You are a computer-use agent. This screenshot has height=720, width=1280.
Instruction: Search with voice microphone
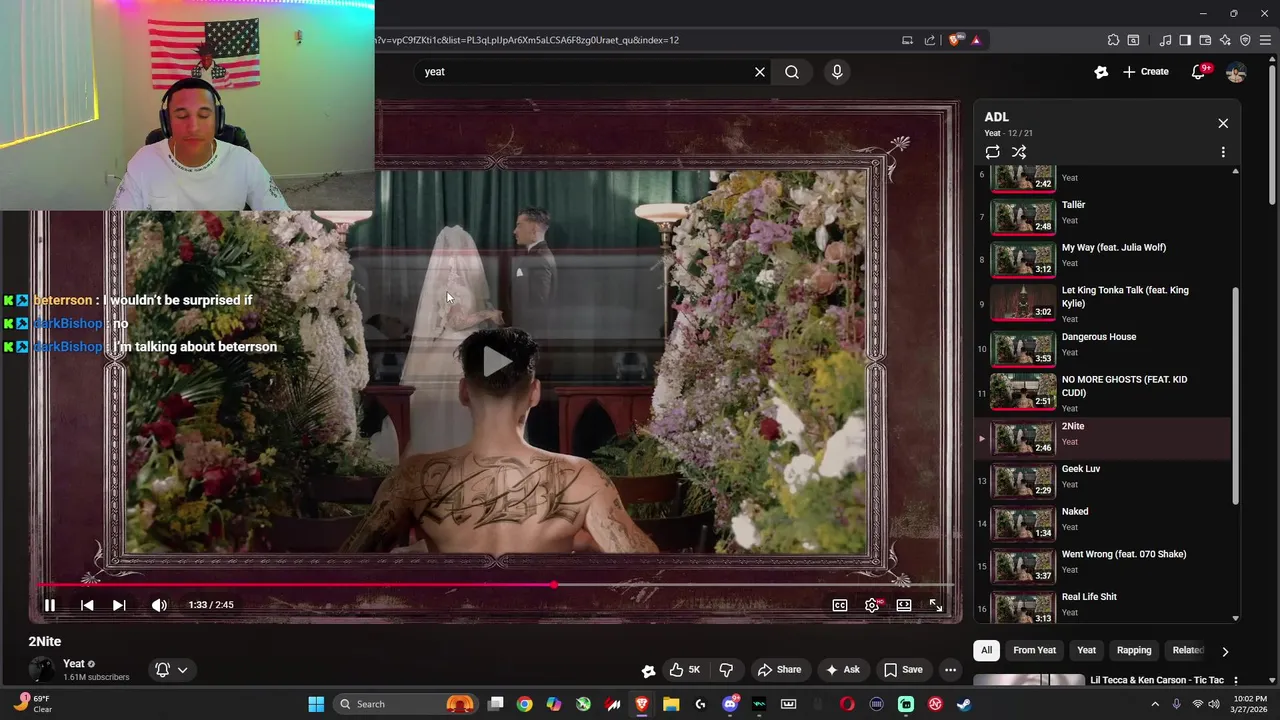click(837, 72)
